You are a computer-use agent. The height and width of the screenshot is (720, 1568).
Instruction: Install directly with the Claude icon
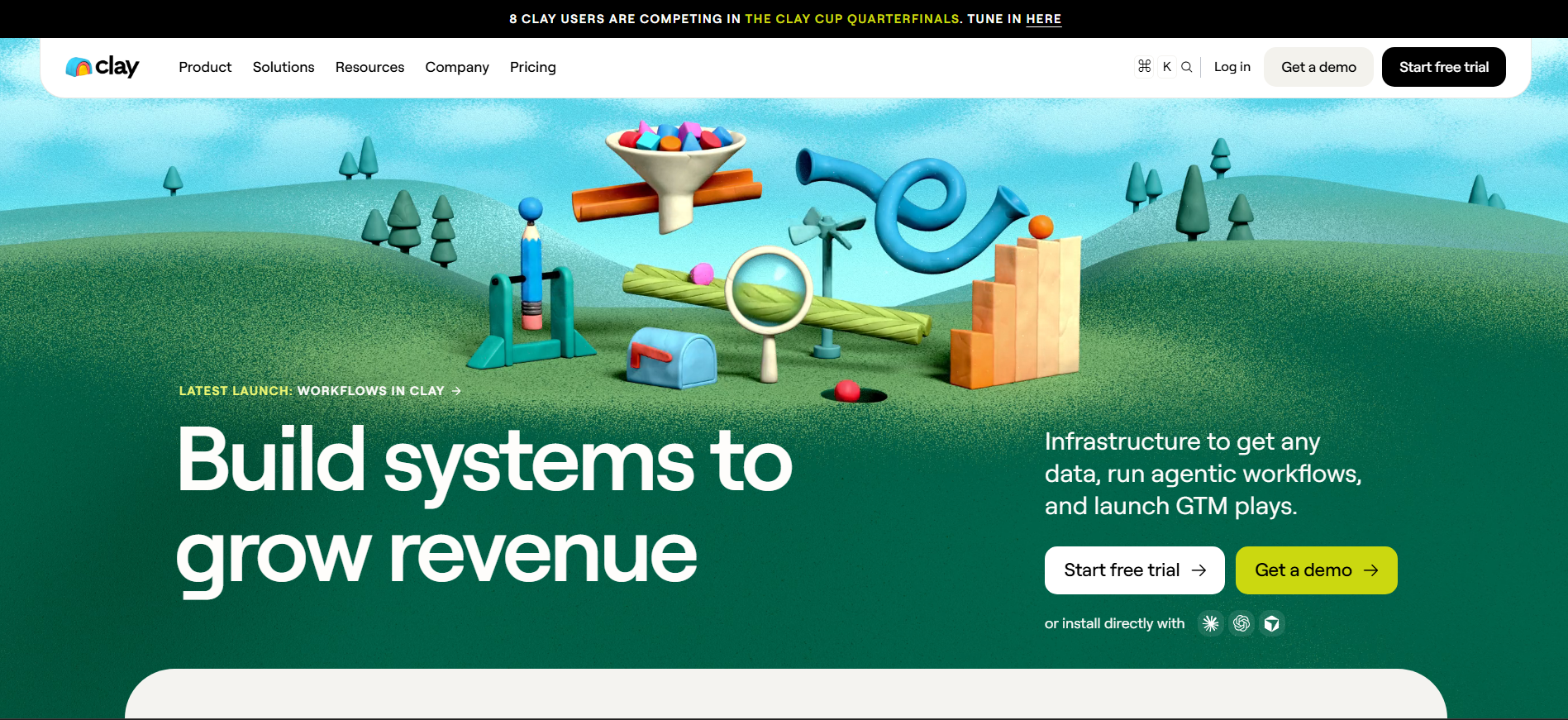[1211, 623]
